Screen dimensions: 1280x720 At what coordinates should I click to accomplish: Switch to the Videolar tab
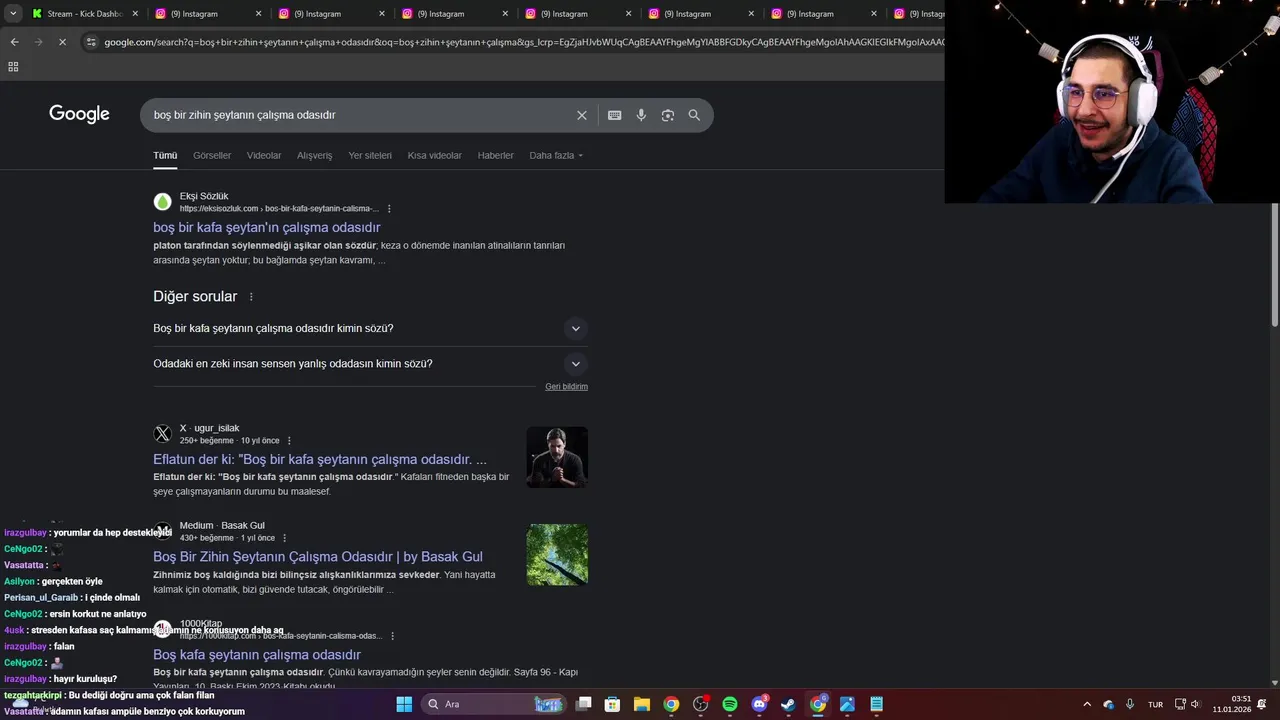[264, 155]
